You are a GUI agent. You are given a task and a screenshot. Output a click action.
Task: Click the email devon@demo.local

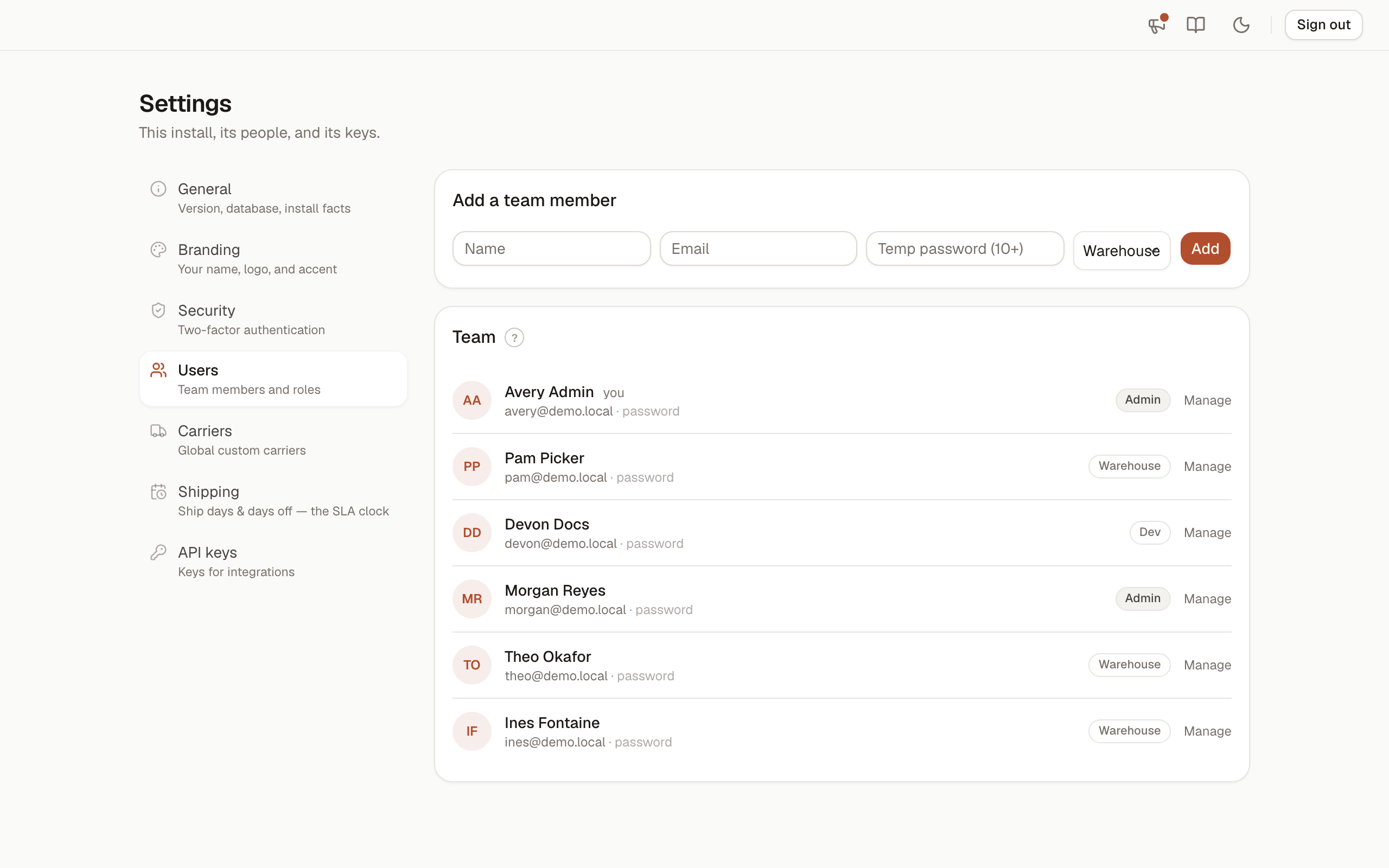pyautogui.click(x=561, y=544)
